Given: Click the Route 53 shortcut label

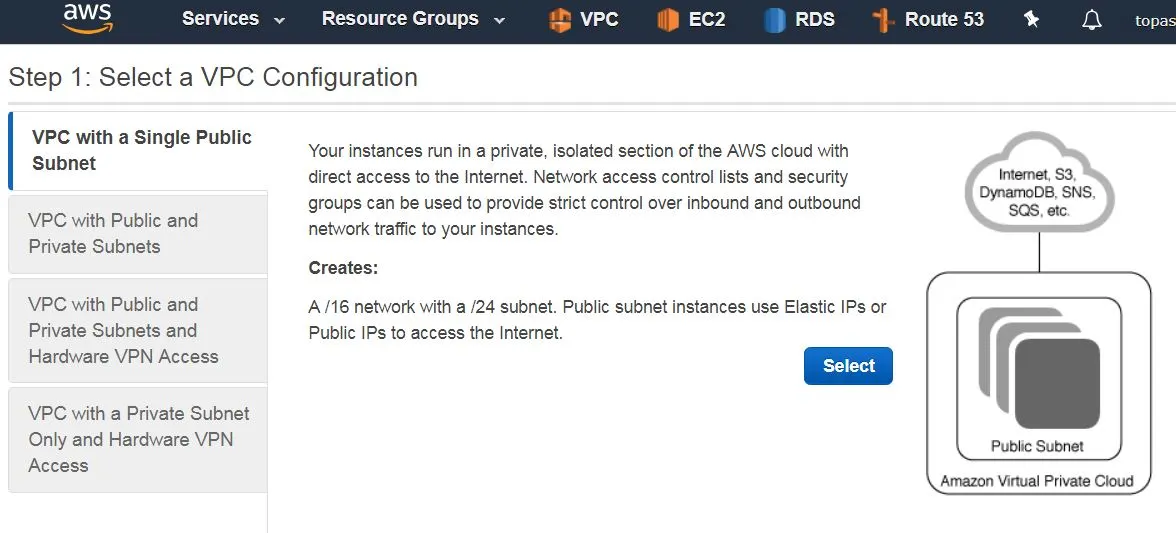Looking at the screenshot, I should (944, 19).
